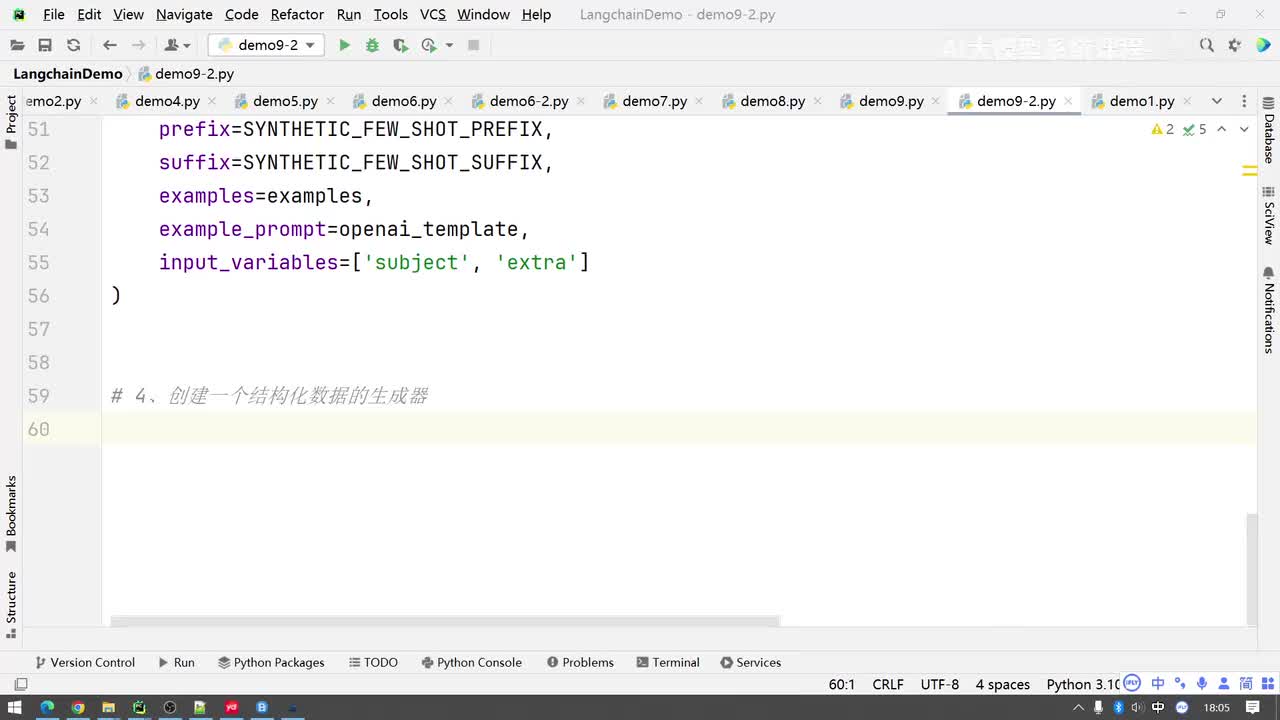1280x720 pixels.
Task: Switch to demo1.py editor tab
Action: [x=1142, y=101]
